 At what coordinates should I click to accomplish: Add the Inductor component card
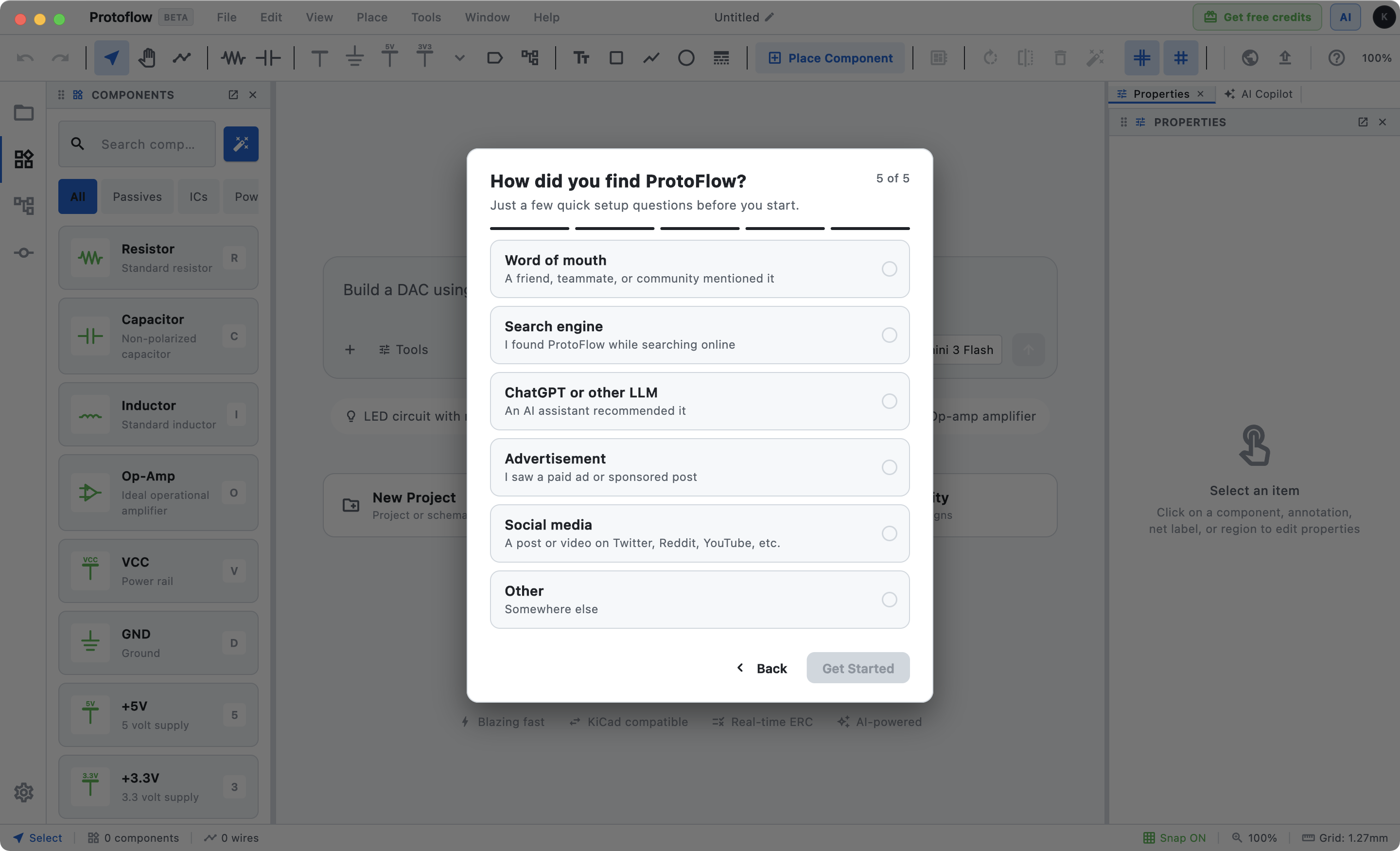tap(158, 414)
